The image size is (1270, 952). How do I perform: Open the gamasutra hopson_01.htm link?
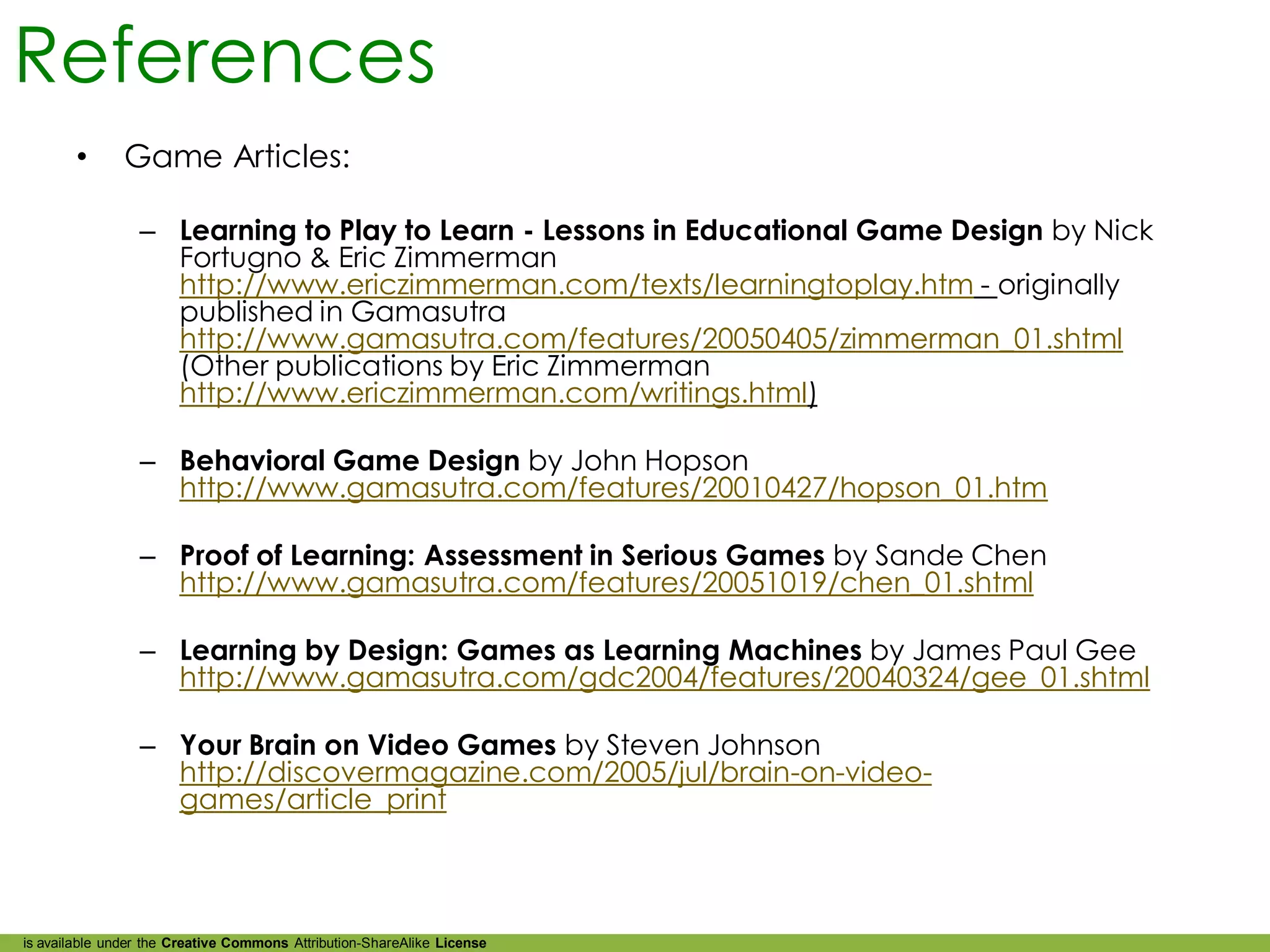613,488
